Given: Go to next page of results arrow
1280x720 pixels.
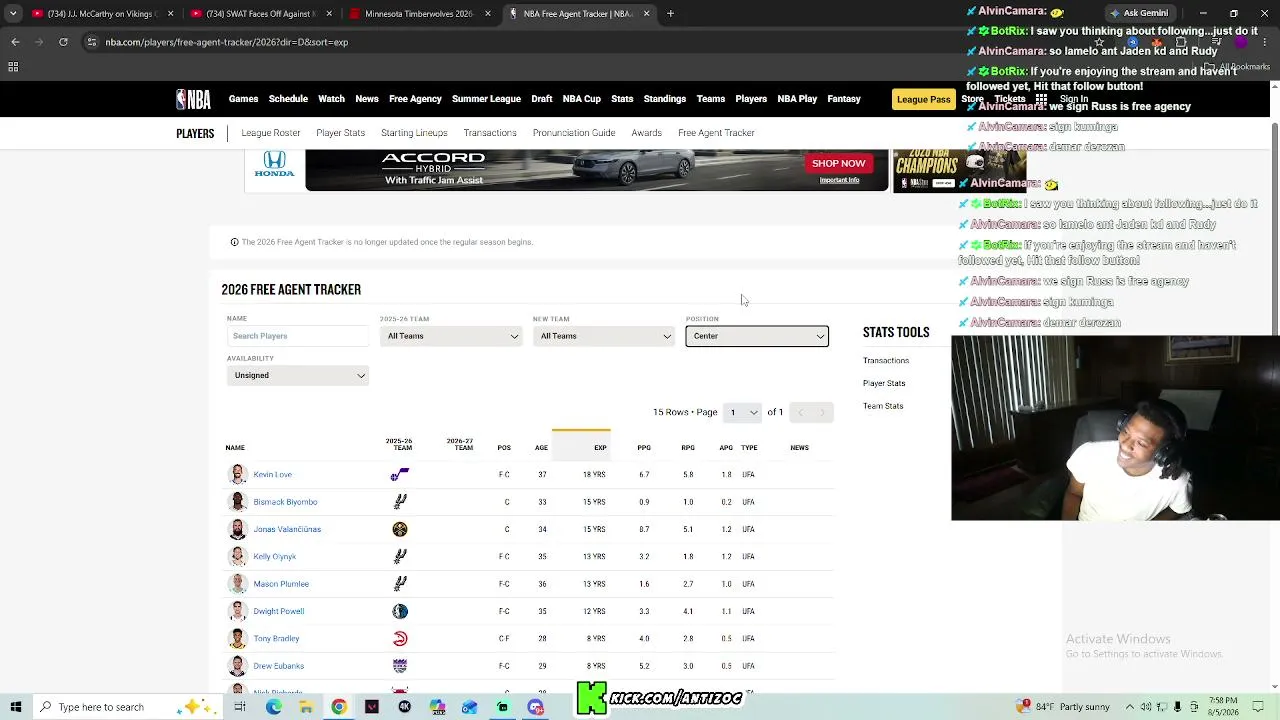Looking at the screenshot, I should (823, 412).
